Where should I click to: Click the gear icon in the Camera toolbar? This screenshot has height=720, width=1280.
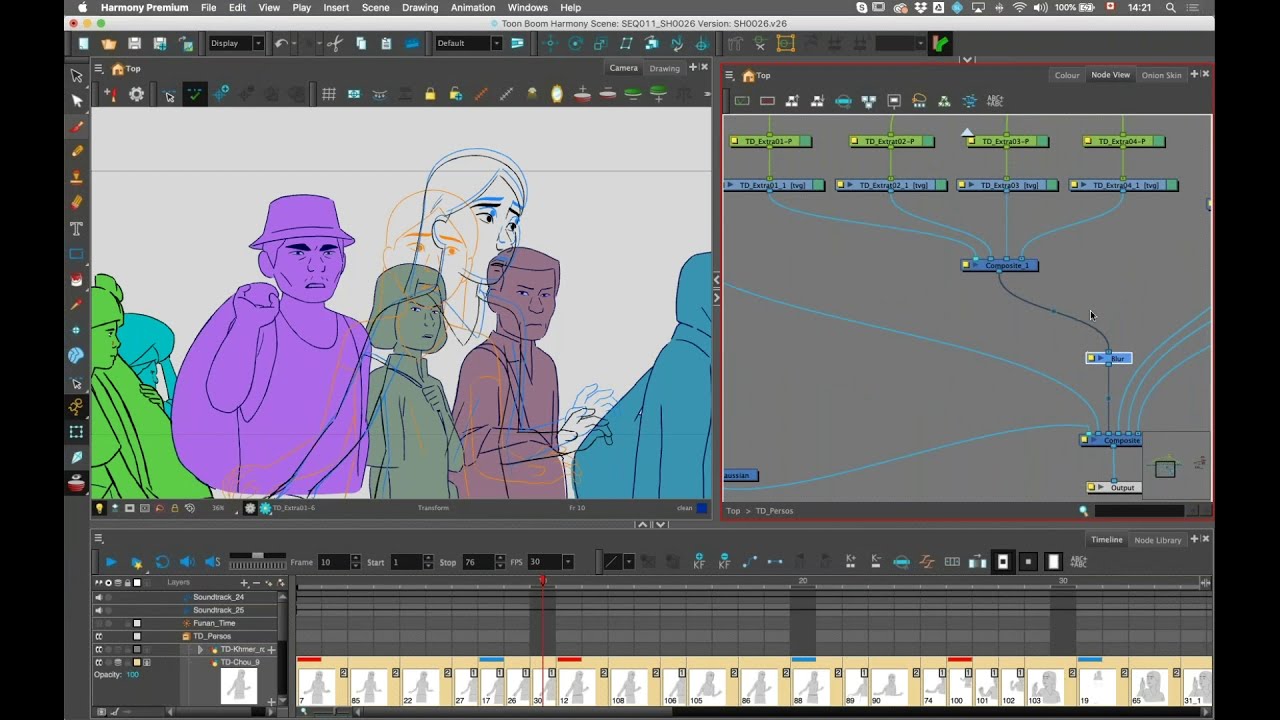click(137, 94)
